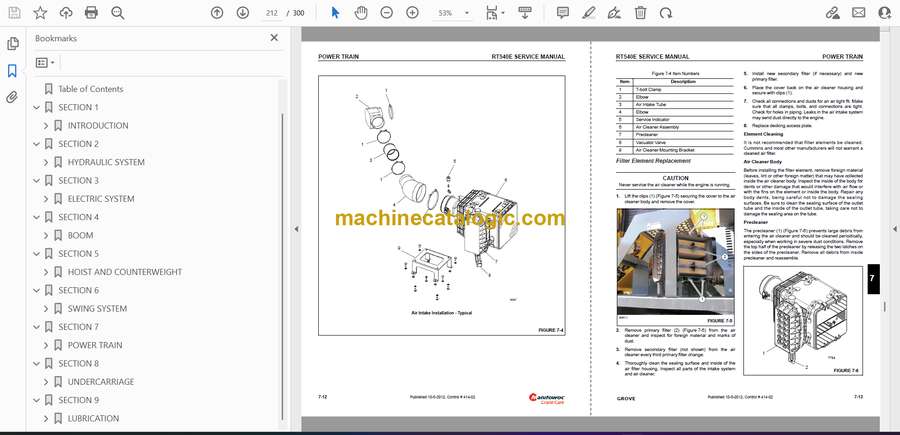Click the Figure 7-4 air intake diagram

tap(442, 205)
